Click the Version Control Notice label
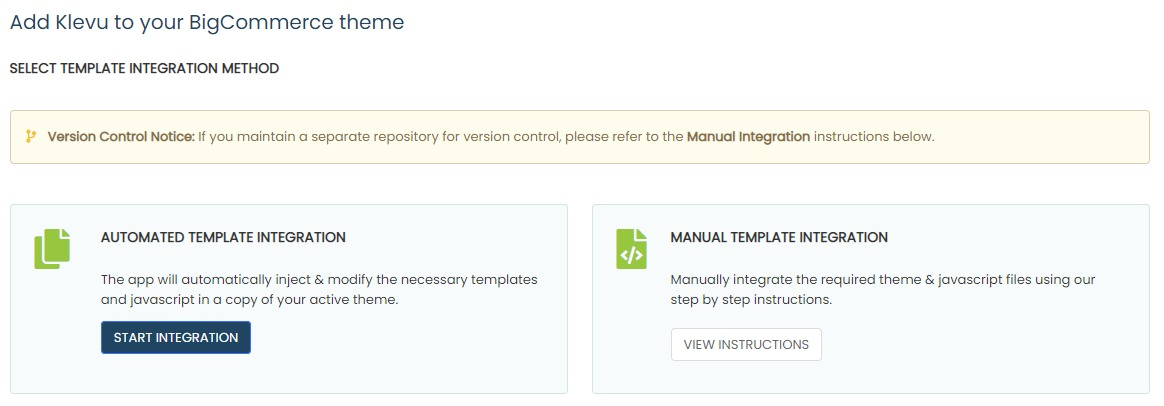The image size is (1164, 406). point(121,137)
